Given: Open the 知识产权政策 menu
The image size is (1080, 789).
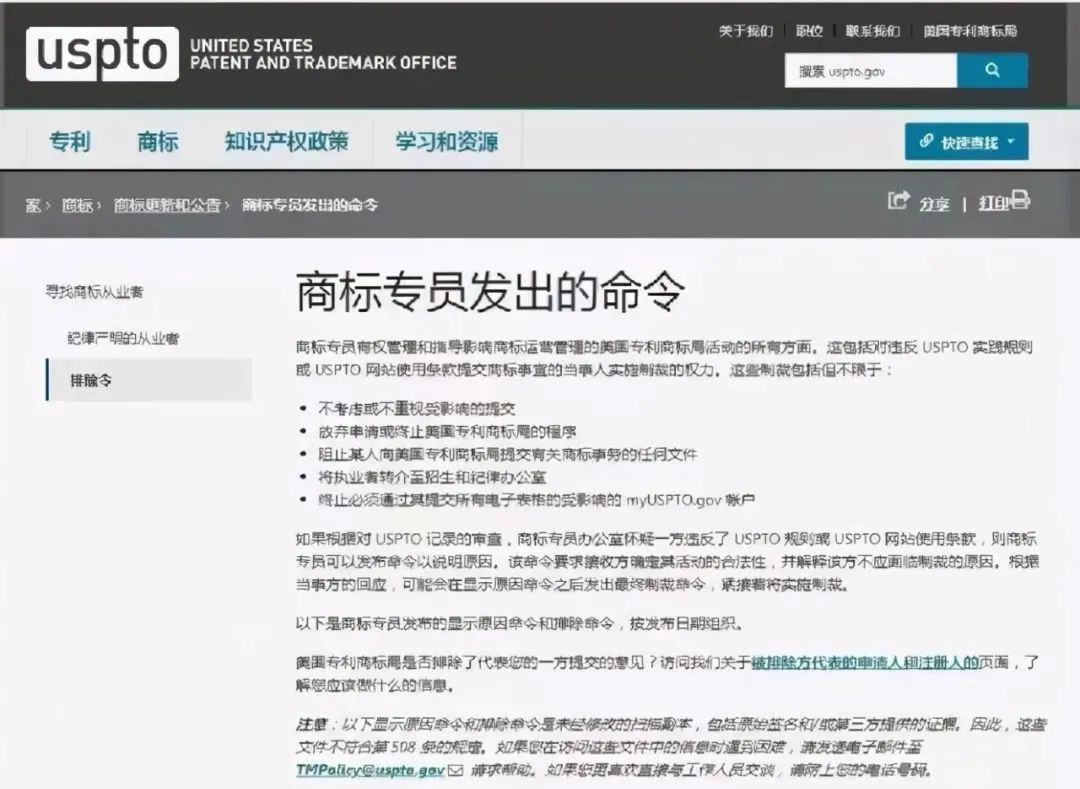Looking at the screenshot, I should point(287,141).
